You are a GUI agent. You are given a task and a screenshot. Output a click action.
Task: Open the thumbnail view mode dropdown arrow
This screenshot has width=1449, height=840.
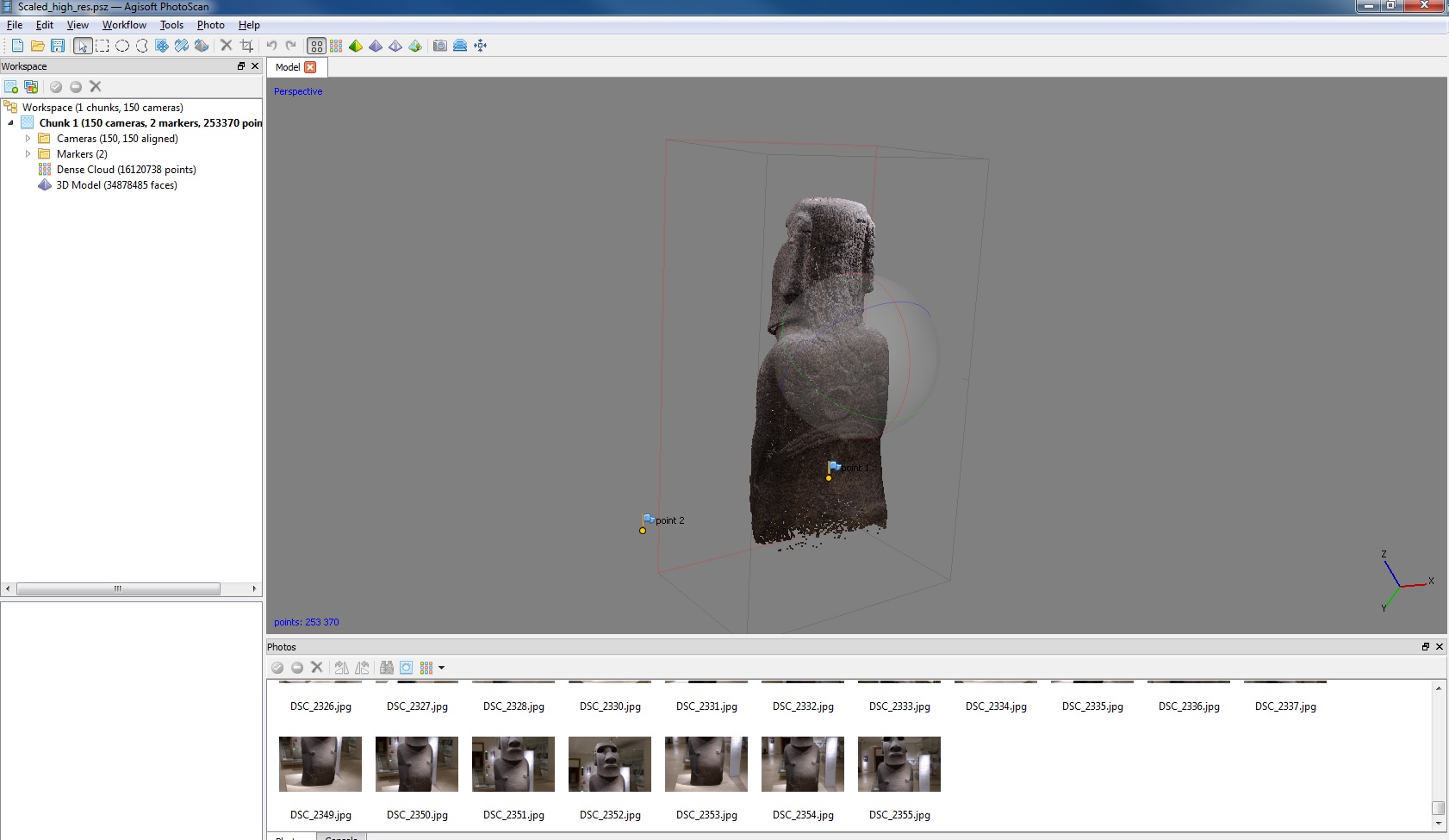click(442, 668)
